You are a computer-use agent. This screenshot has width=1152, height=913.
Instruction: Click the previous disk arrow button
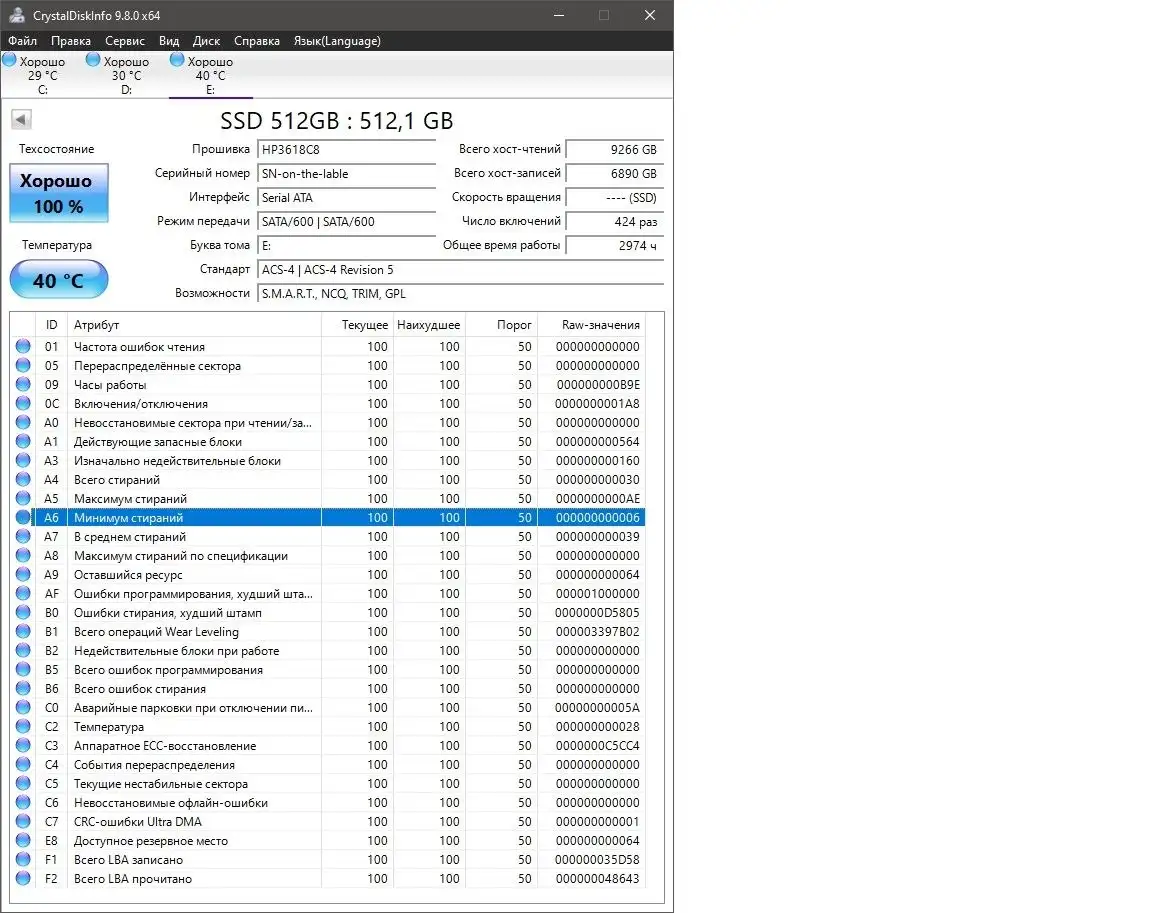(21, 120)
